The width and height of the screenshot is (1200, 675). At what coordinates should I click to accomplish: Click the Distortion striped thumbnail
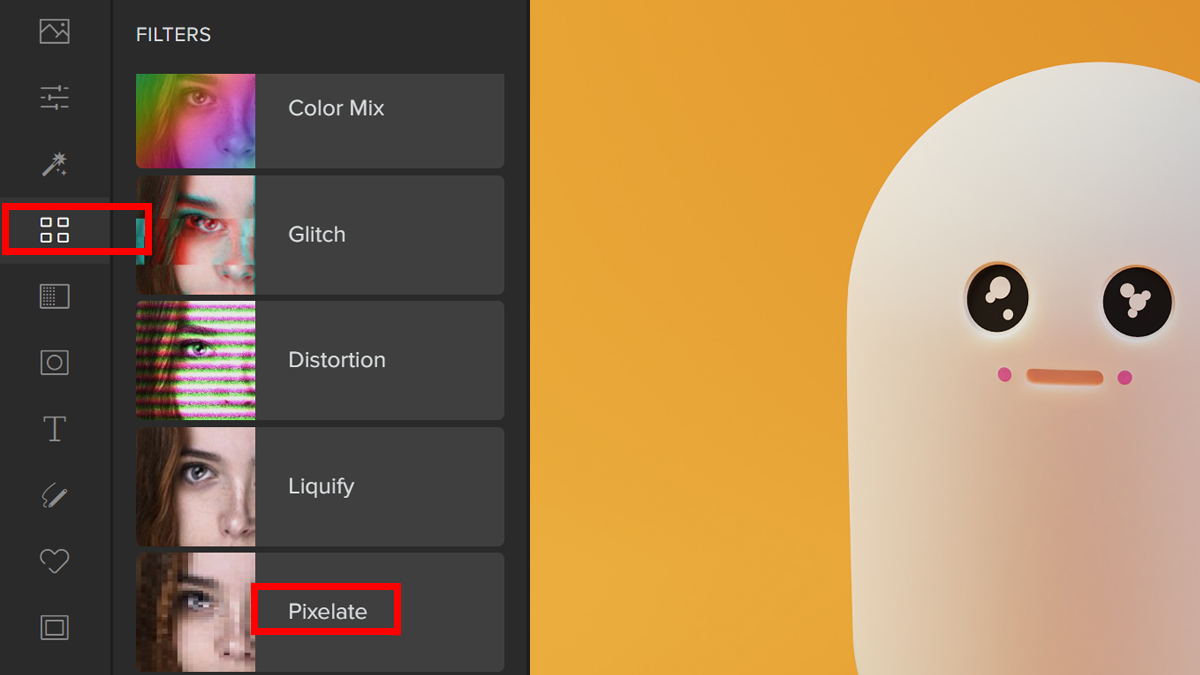coord(196,360)
